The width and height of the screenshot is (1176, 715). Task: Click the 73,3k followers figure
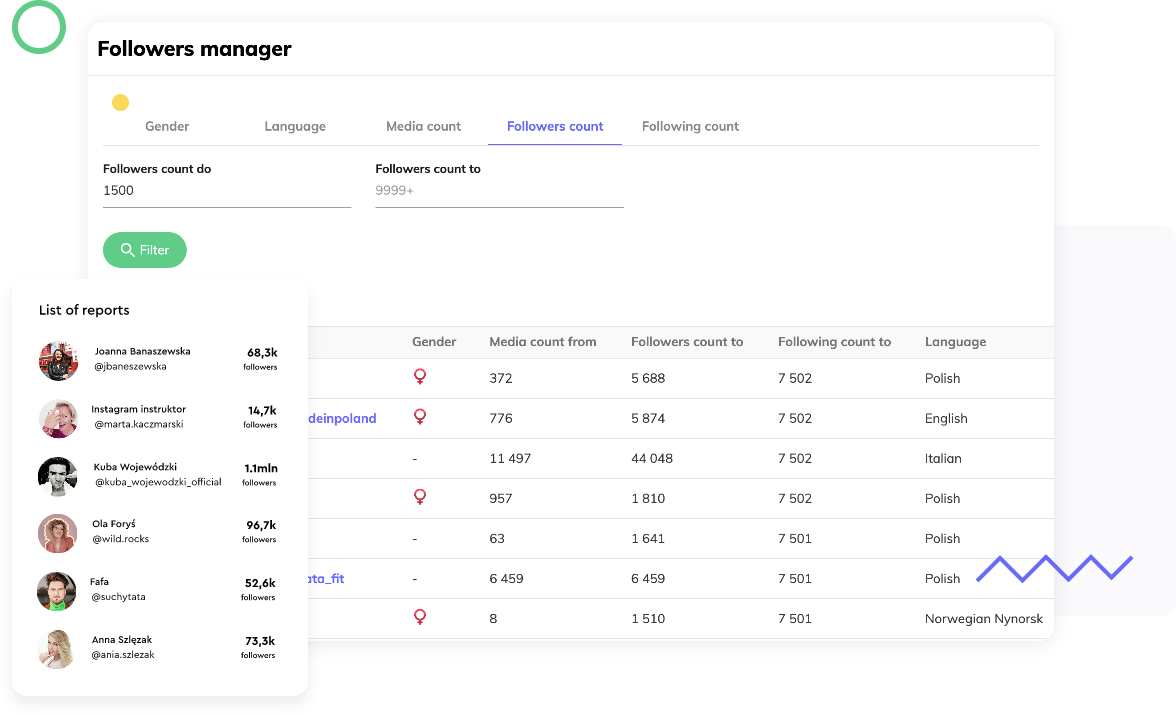point(260,641)
